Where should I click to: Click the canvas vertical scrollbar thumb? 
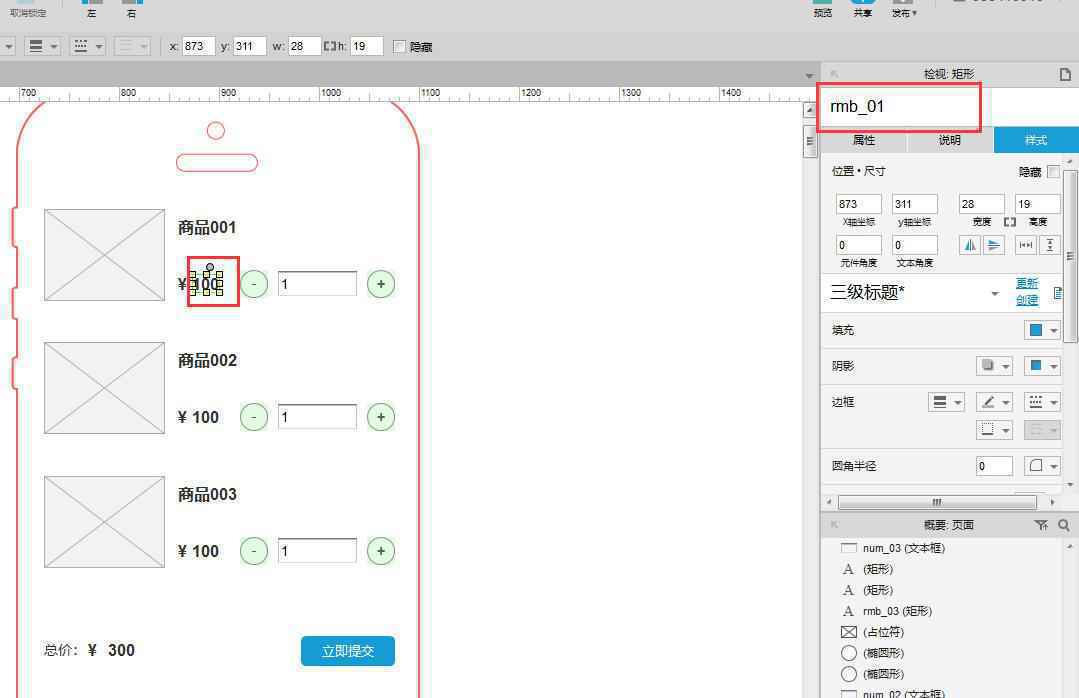tap(810, 140)
